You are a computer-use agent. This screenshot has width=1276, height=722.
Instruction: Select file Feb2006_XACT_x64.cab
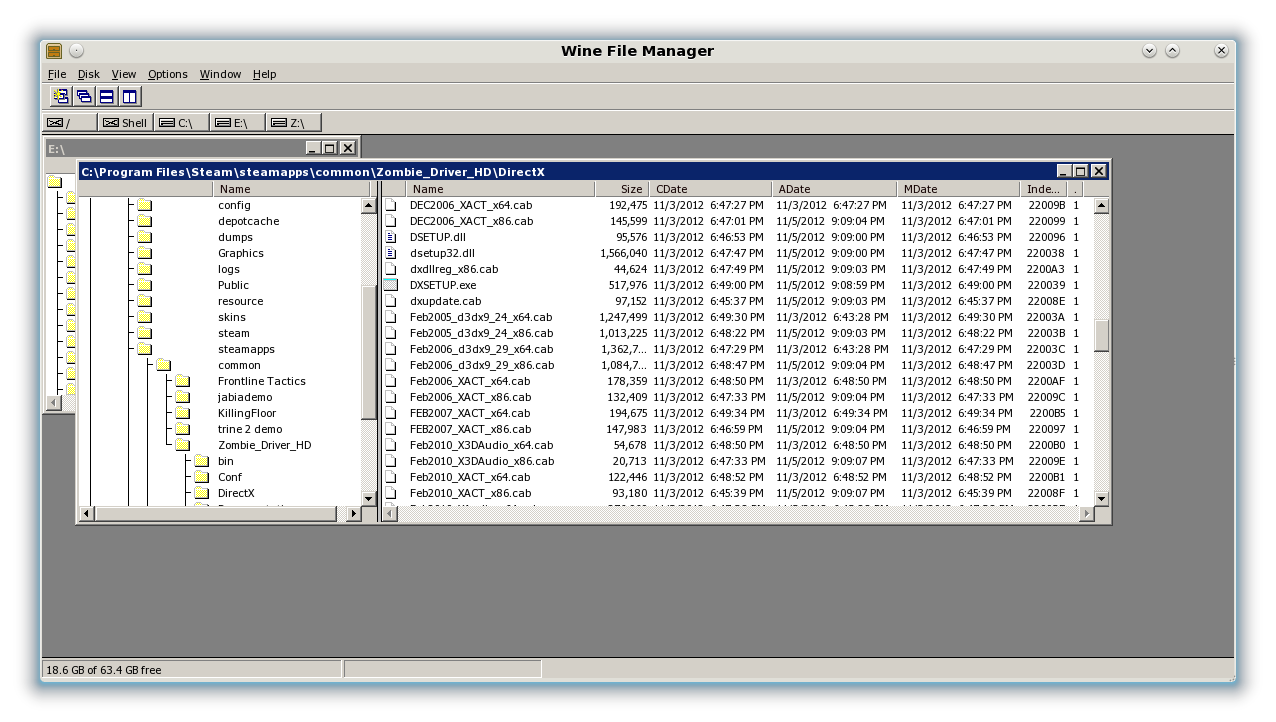pos(470,381)
